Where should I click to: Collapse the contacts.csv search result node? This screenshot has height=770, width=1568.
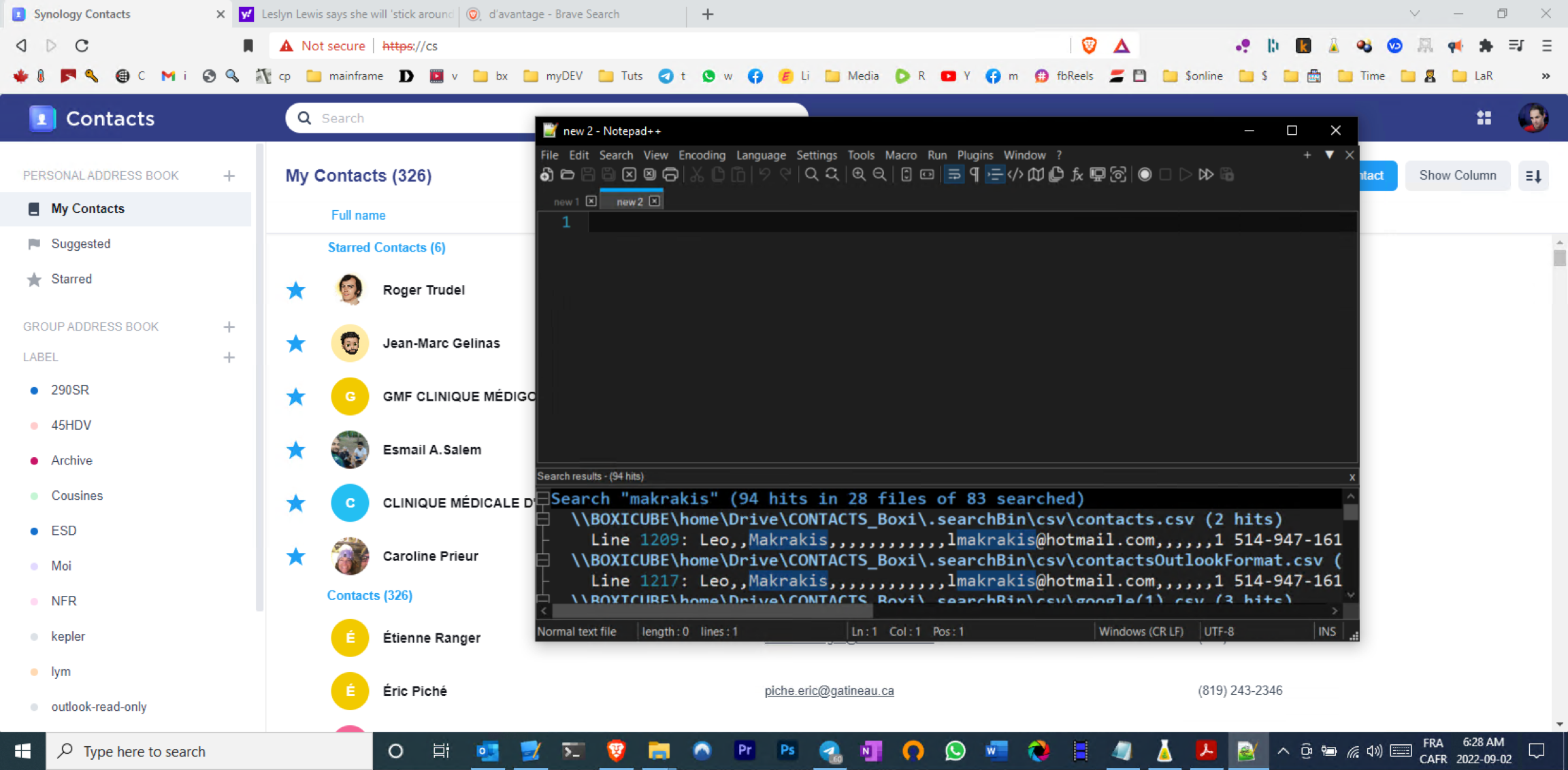(x=543, y=519)
